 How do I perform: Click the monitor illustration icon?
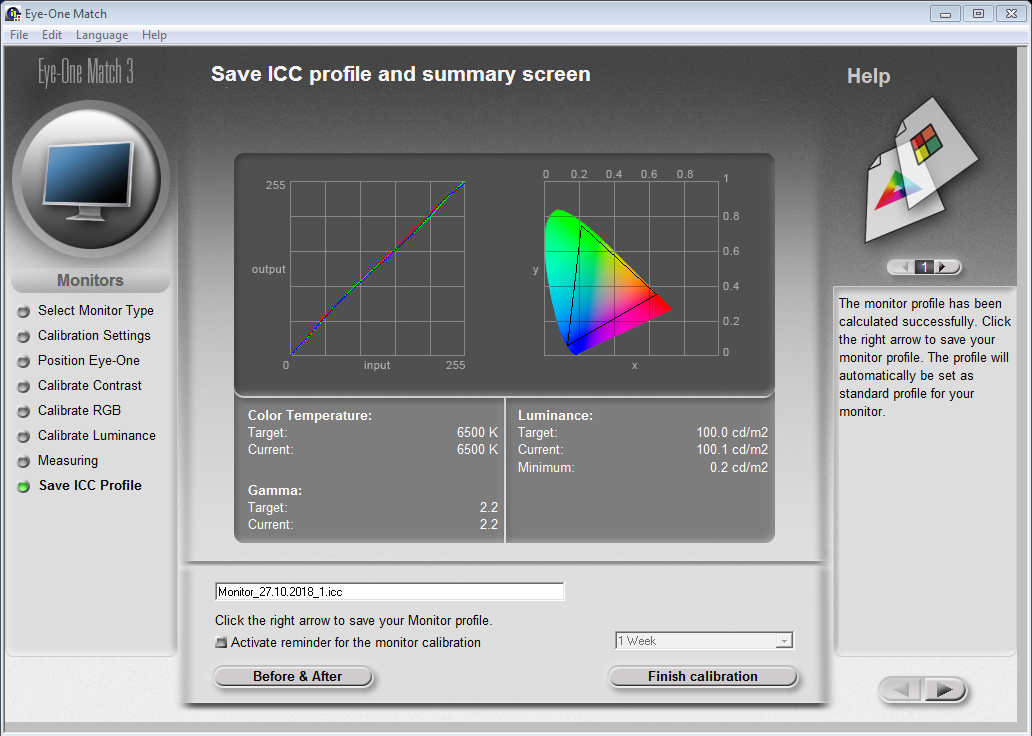pos(90,180)
